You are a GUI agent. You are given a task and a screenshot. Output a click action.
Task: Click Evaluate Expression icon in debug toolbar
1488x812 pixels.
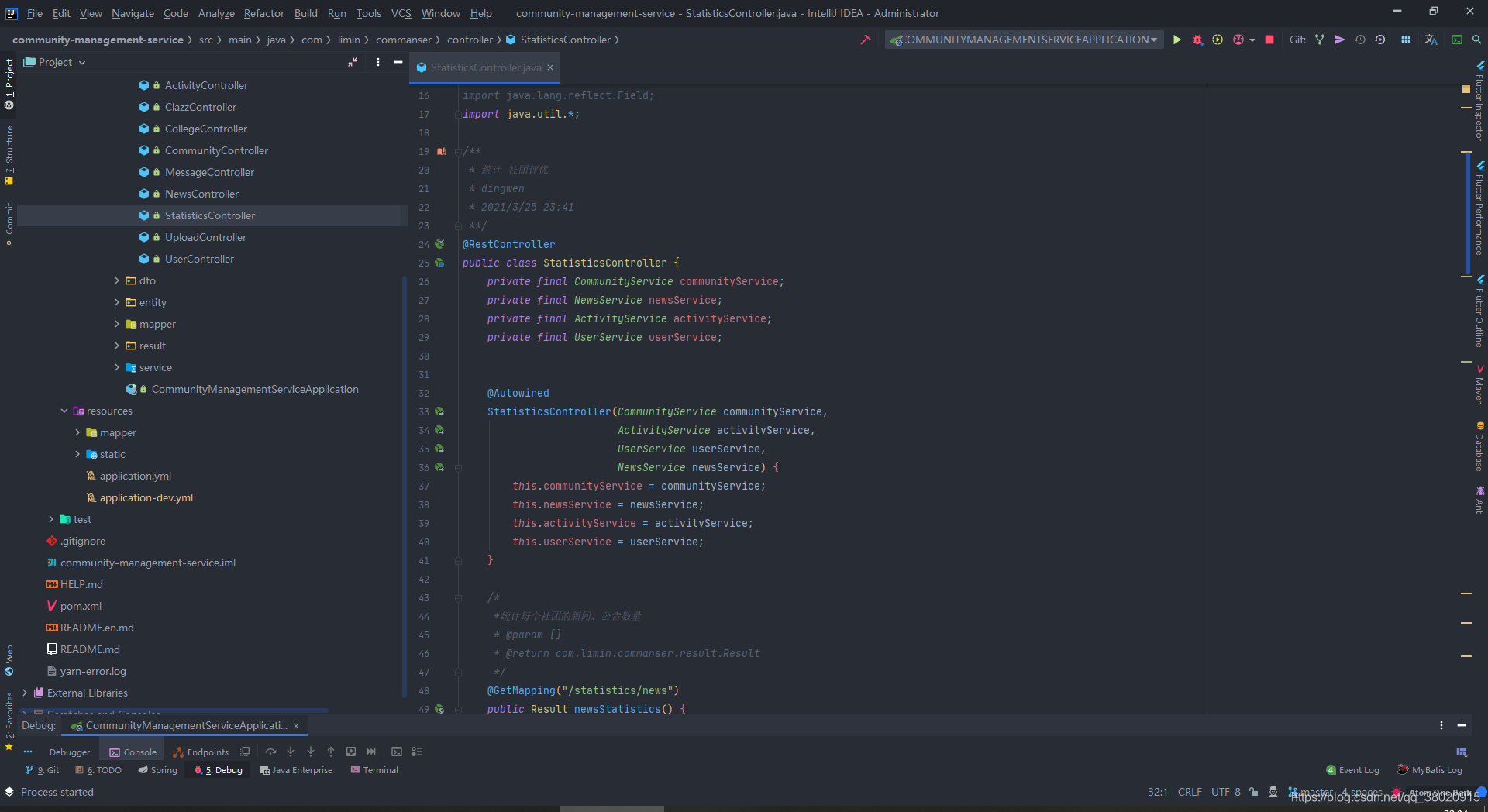(397, 752)
